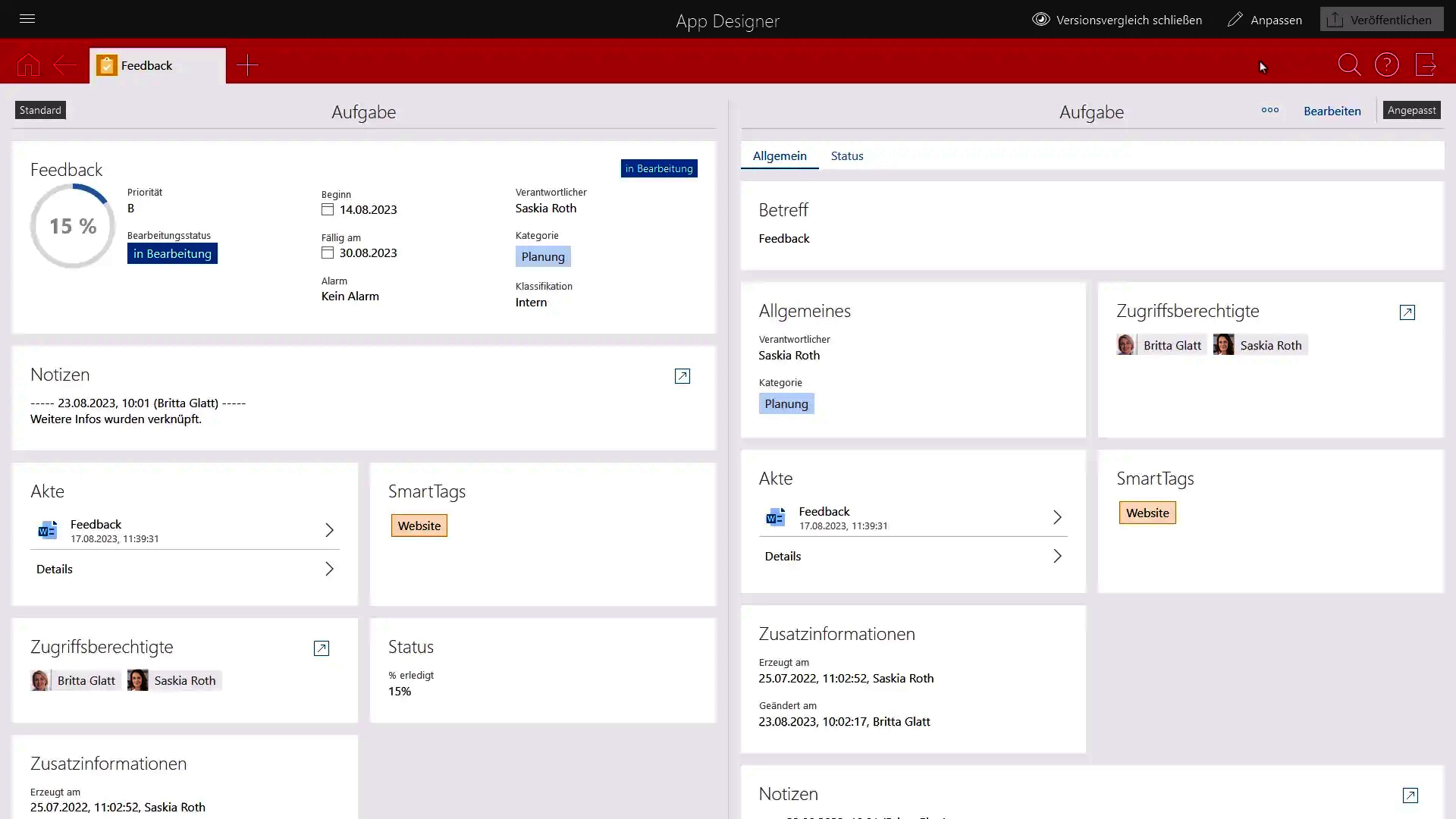Image resolution: width=1456 pixels, height=819 pixels.
Task: Expand Notizen in left panel
Action: tap(682, 376)
